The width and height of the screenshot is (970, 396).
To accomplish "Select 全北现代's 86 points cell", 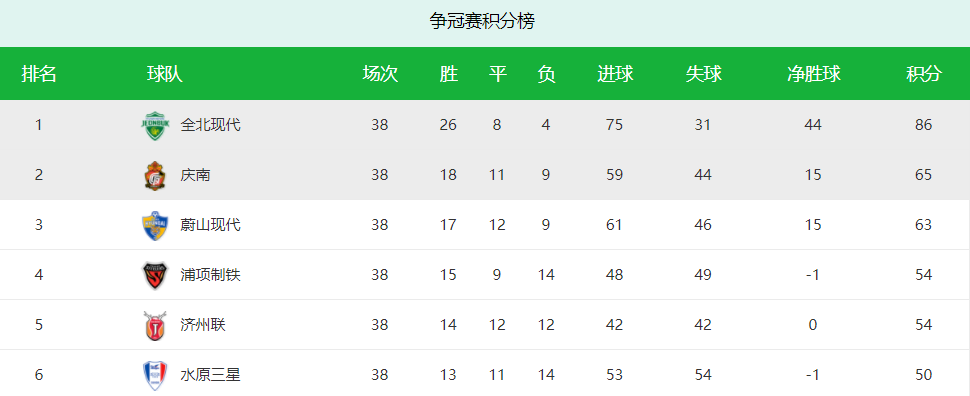I will (x=924, y=125).
